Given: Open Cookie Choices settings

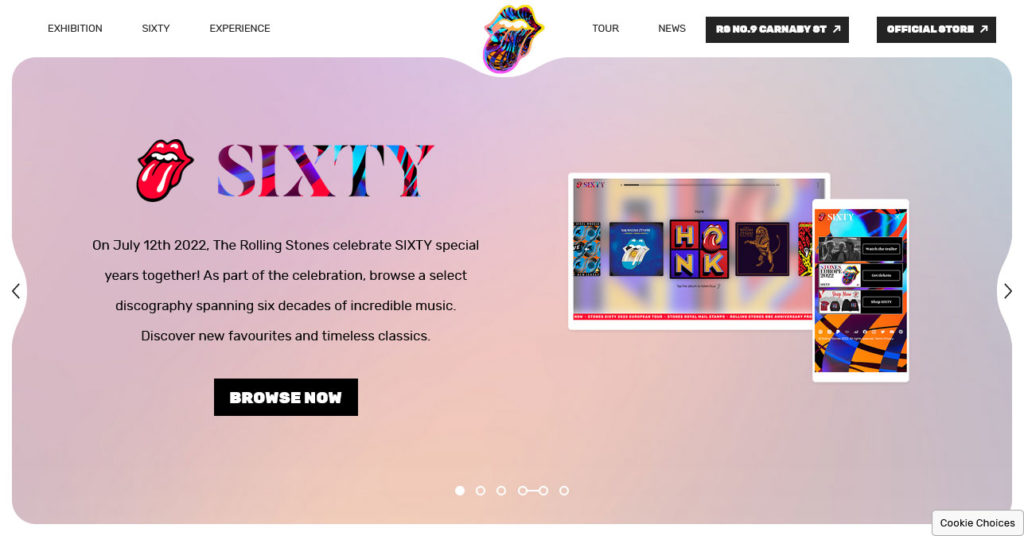Looking at the screenshot, I should click(977, 523).
